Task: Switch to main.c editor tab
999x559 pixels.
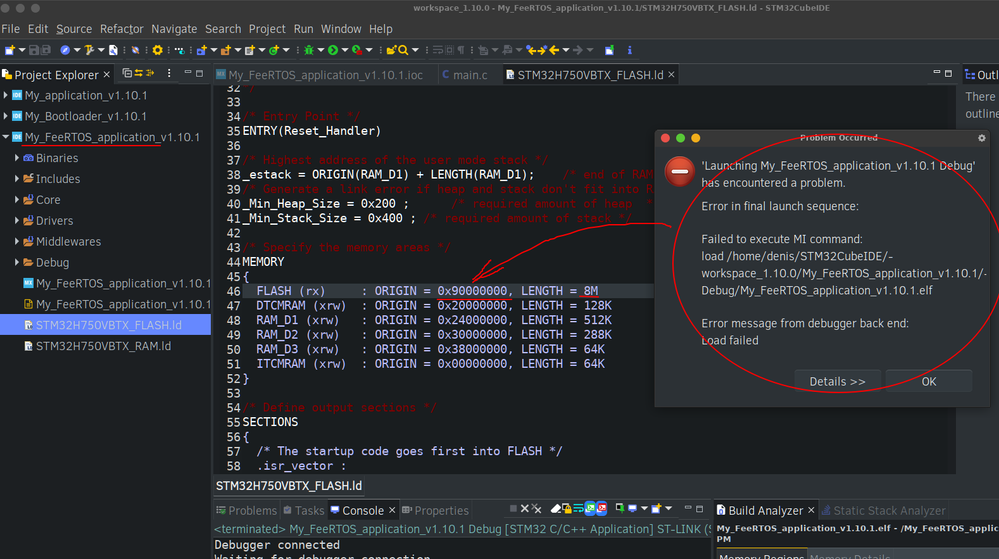Action: (x=464, y=75)
